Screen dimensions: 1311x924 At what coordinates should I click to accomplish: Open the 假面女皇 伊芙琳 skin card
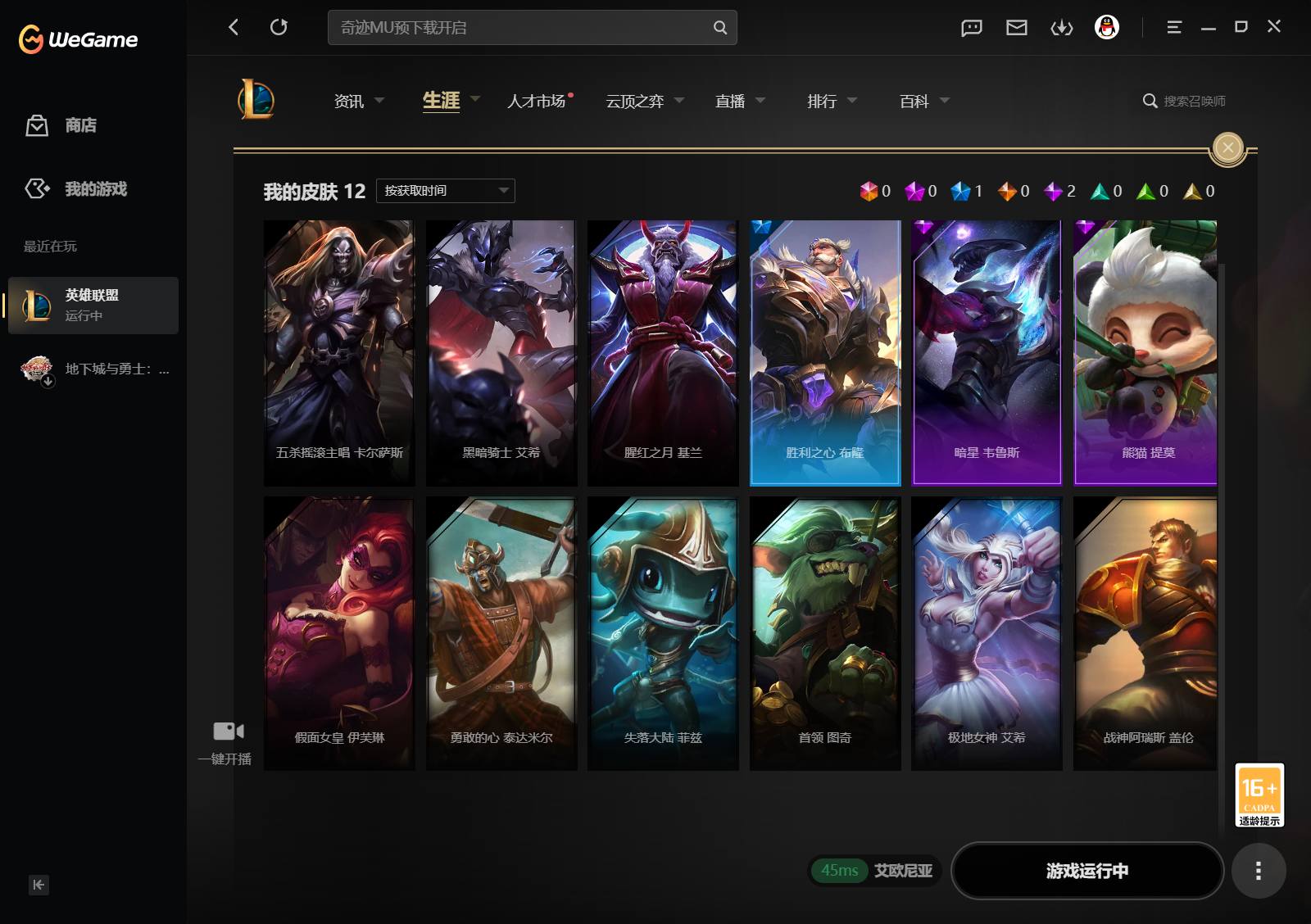coord(339,633)
